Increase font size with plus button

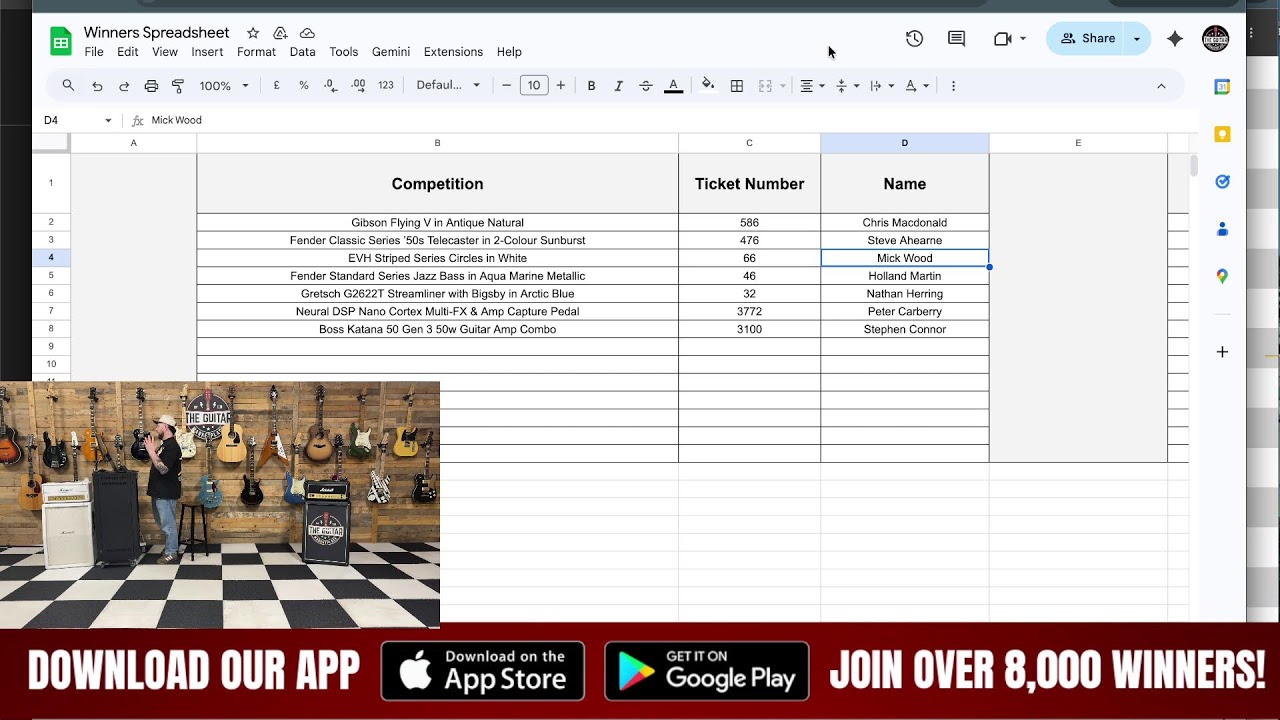(560, 86)
